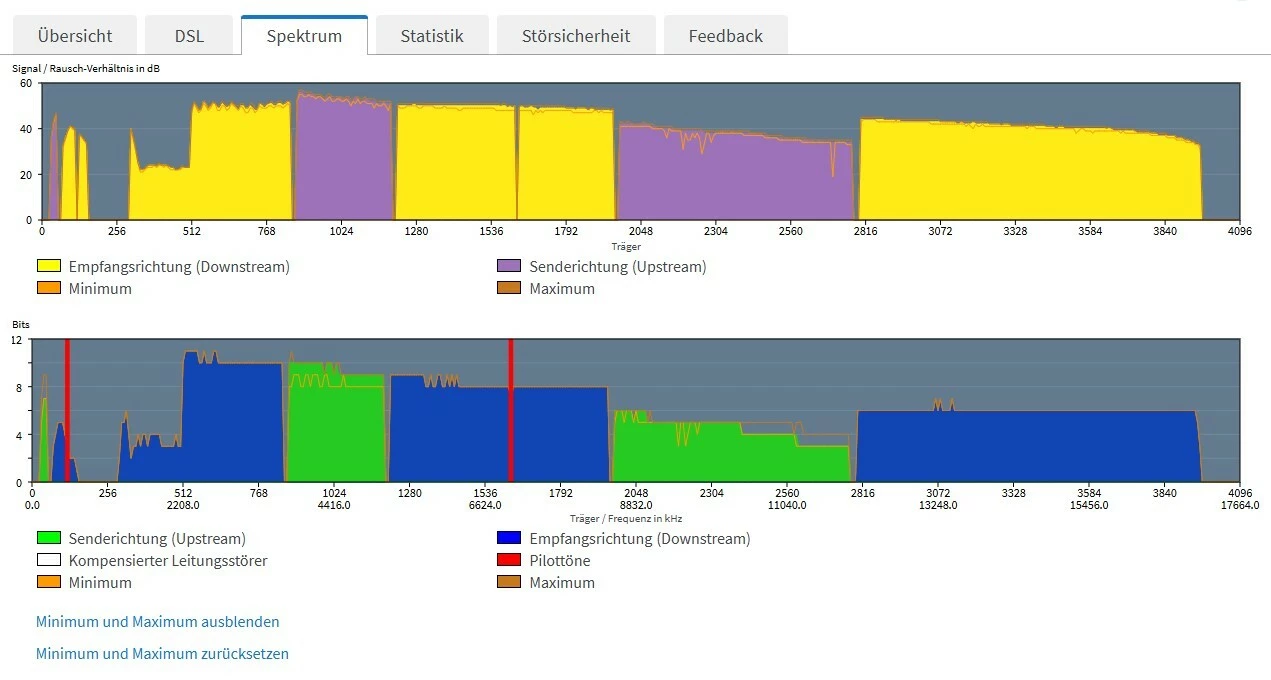The image size is (1271, 680).
Task: Click the 'Träger / Frequenz in kHz' axis label
Action: click(626, 518)
